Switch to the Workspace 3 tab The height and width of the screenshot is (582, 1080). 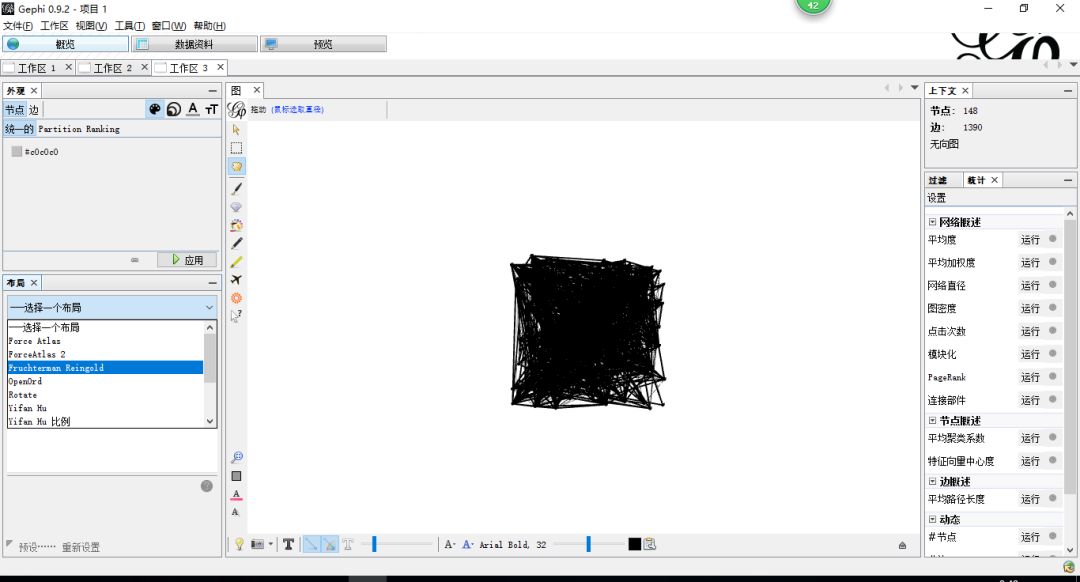pos(189,67)
